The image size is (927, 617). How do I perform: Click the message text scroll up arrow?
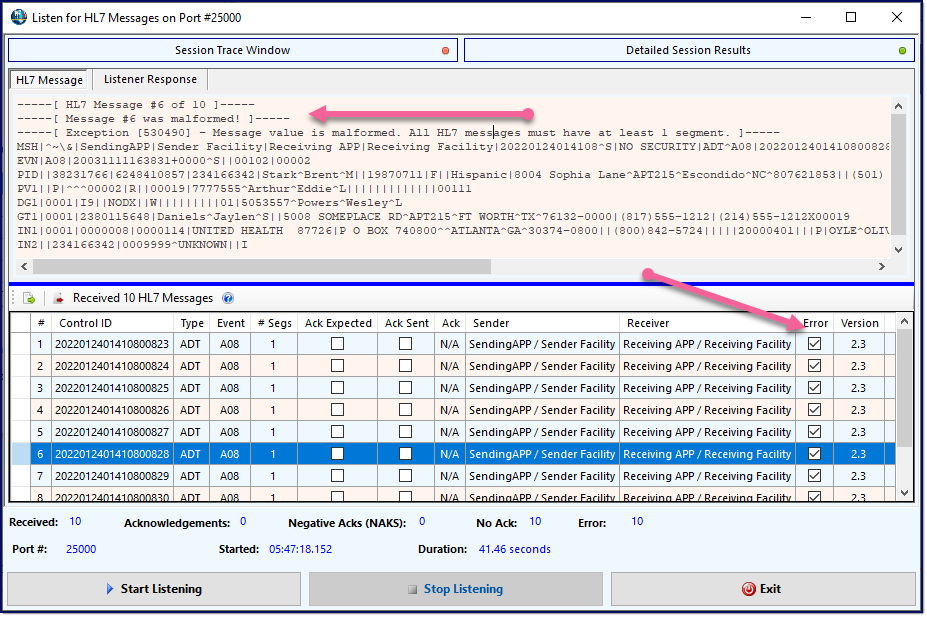tap(898, 106)
